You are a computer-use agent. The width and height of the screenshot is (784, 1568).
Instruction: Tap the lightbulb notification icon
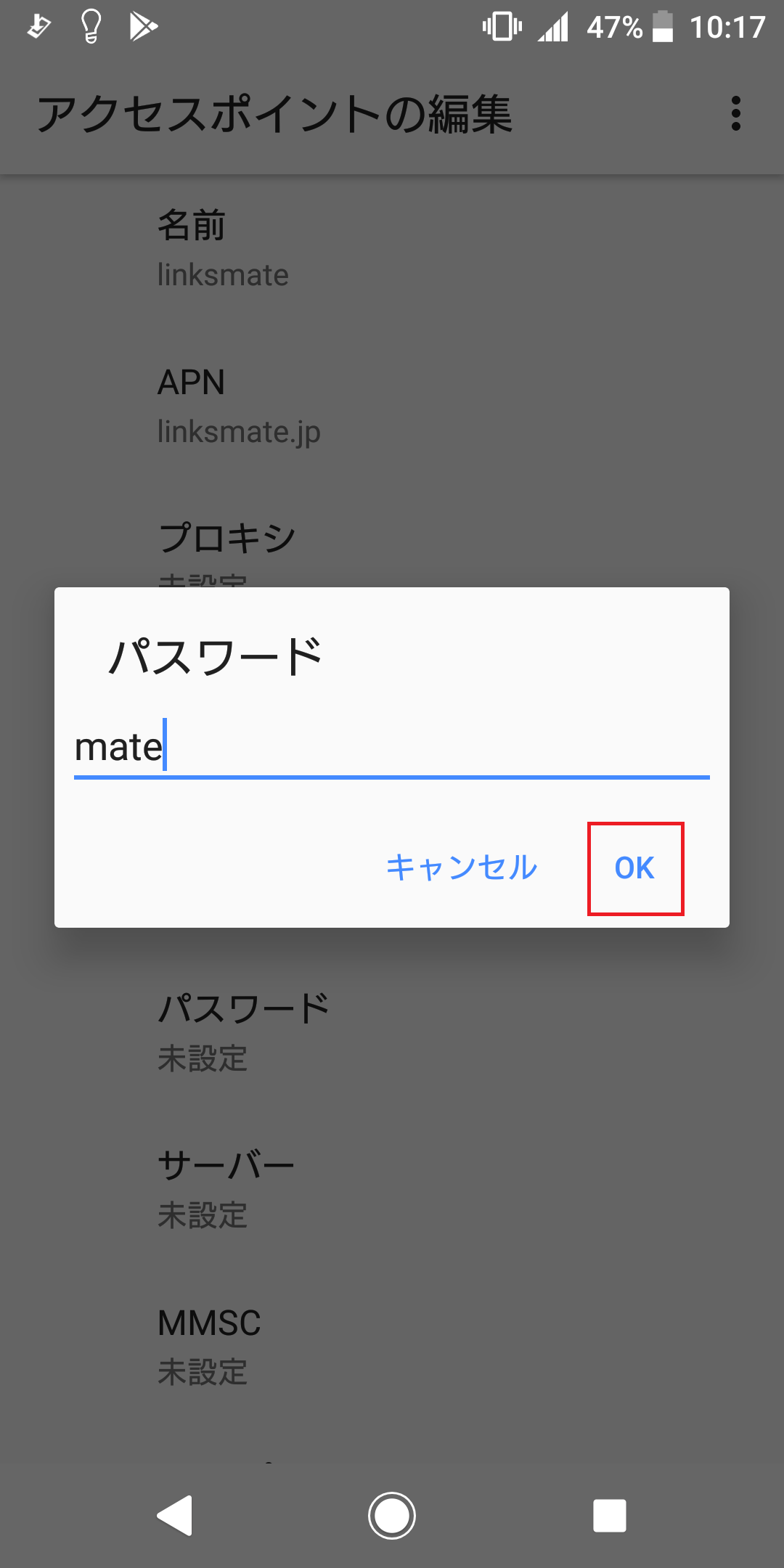pos(91,27)
